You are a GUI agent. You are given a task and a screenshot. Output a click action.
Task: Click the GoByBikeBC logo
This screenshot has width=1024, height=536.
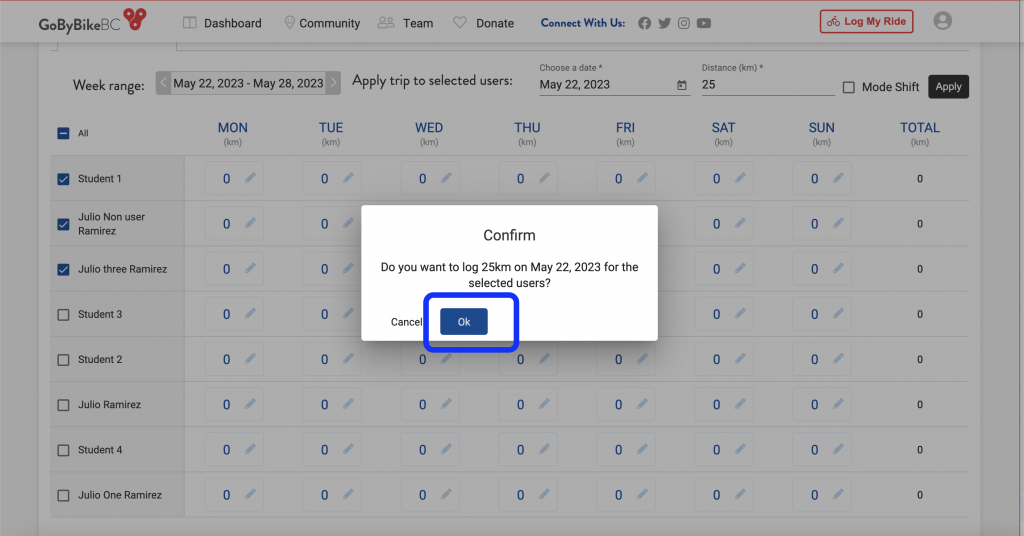pyautogui.click(x=92, y=21)
